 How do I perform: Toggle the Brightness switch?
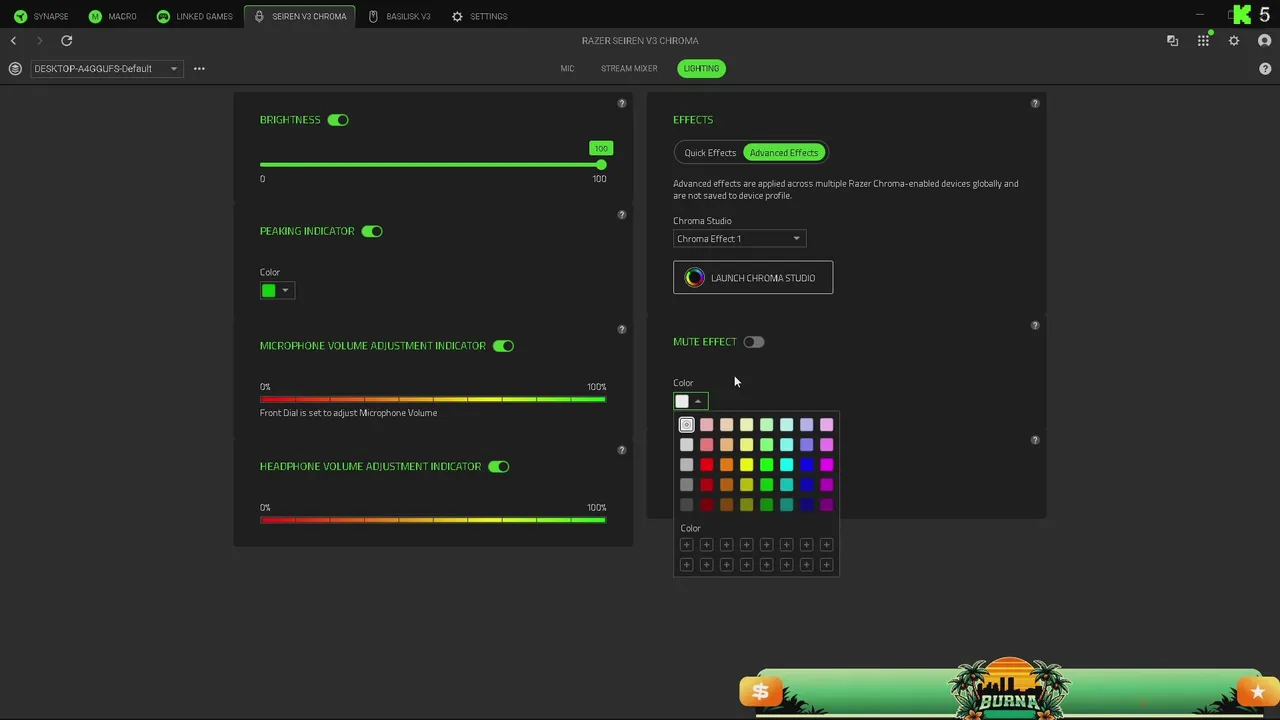point(338,120)
